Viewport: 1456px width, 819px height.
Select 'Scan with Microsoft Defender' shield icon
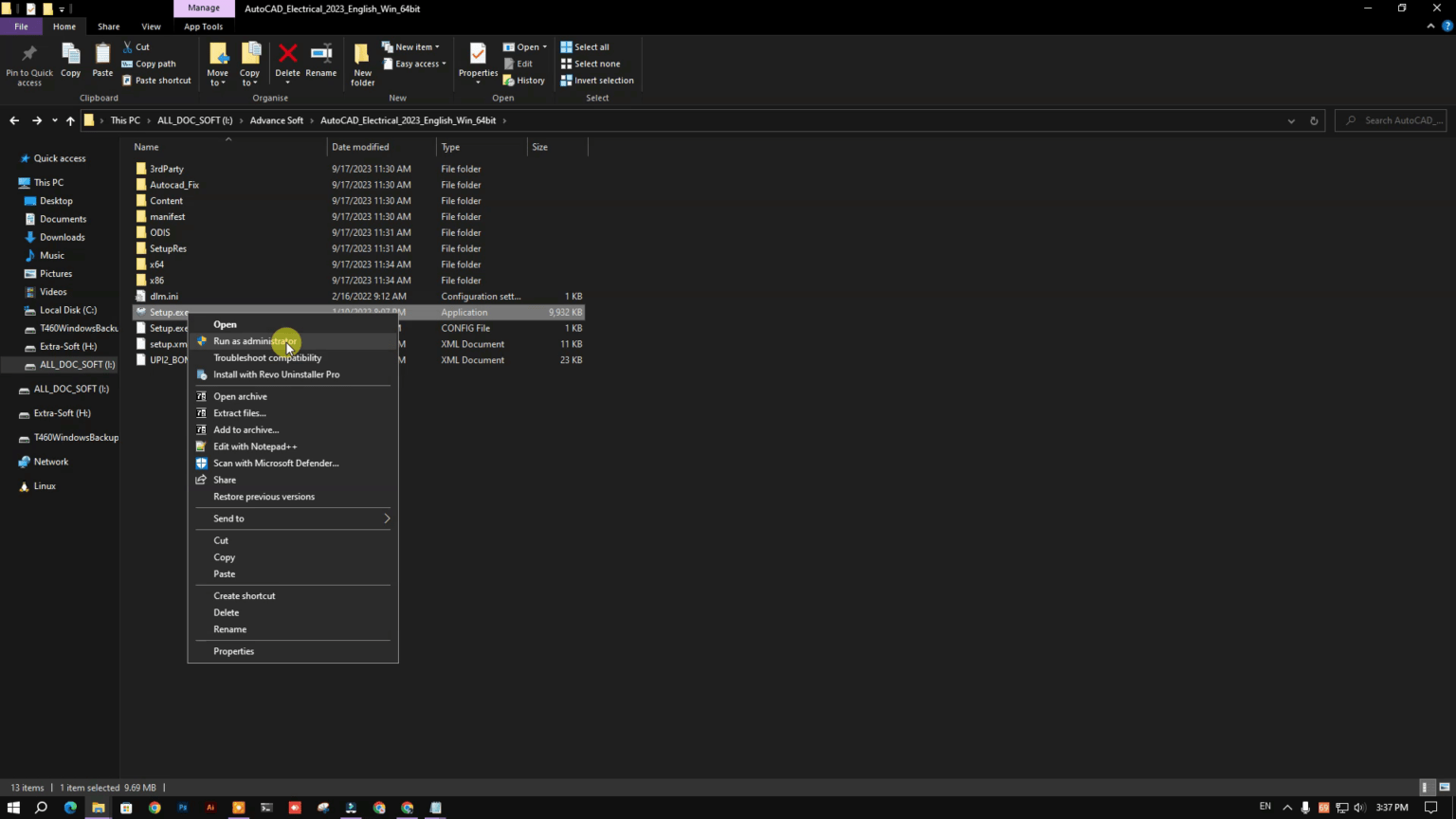(x=201, y=464)
